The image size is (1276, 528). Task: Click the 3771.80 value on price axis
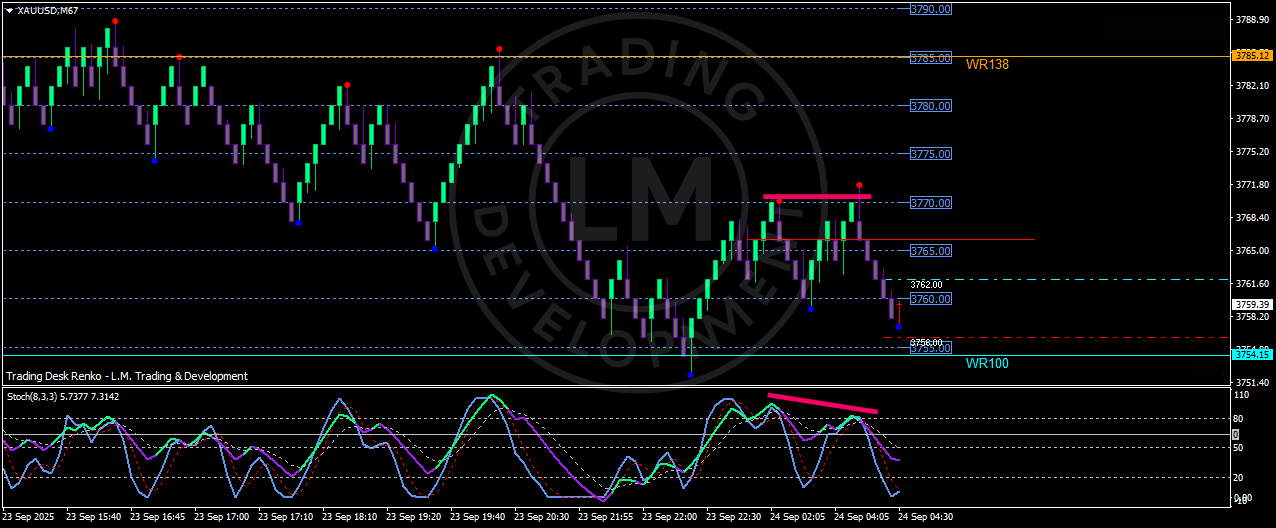1253,184
